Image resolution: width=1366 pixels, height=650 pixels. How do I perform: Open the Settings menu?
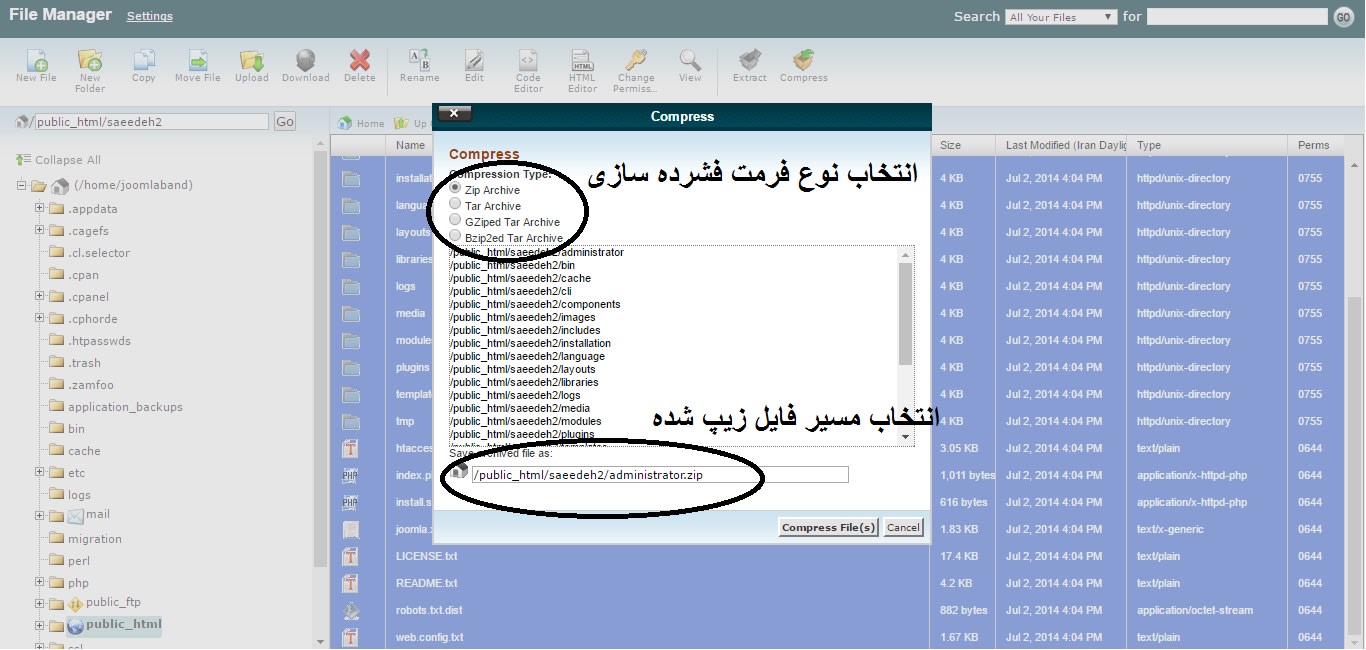(x=149, y=15)
